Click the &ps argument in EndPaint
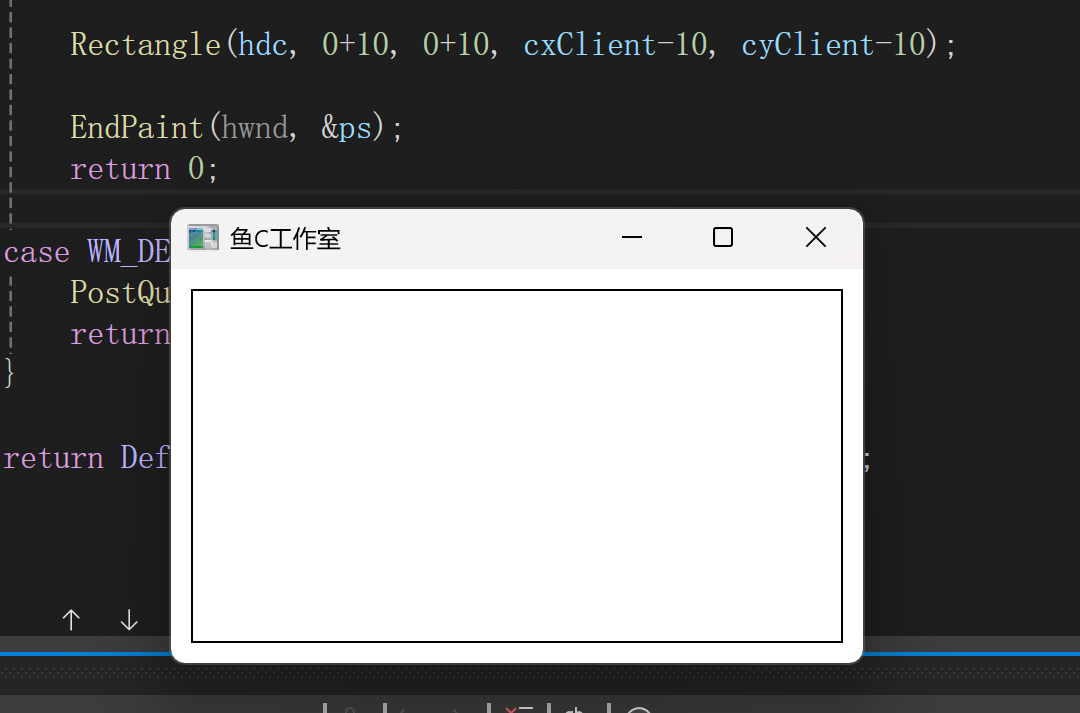This screenshot has height=713, width=1080. [x=346, y=128]
